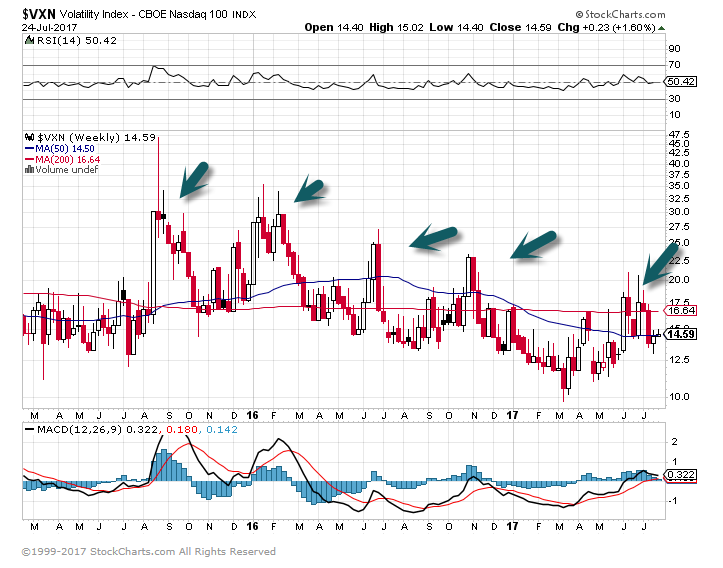Click the Close 14.59 value

pos(520,28)
